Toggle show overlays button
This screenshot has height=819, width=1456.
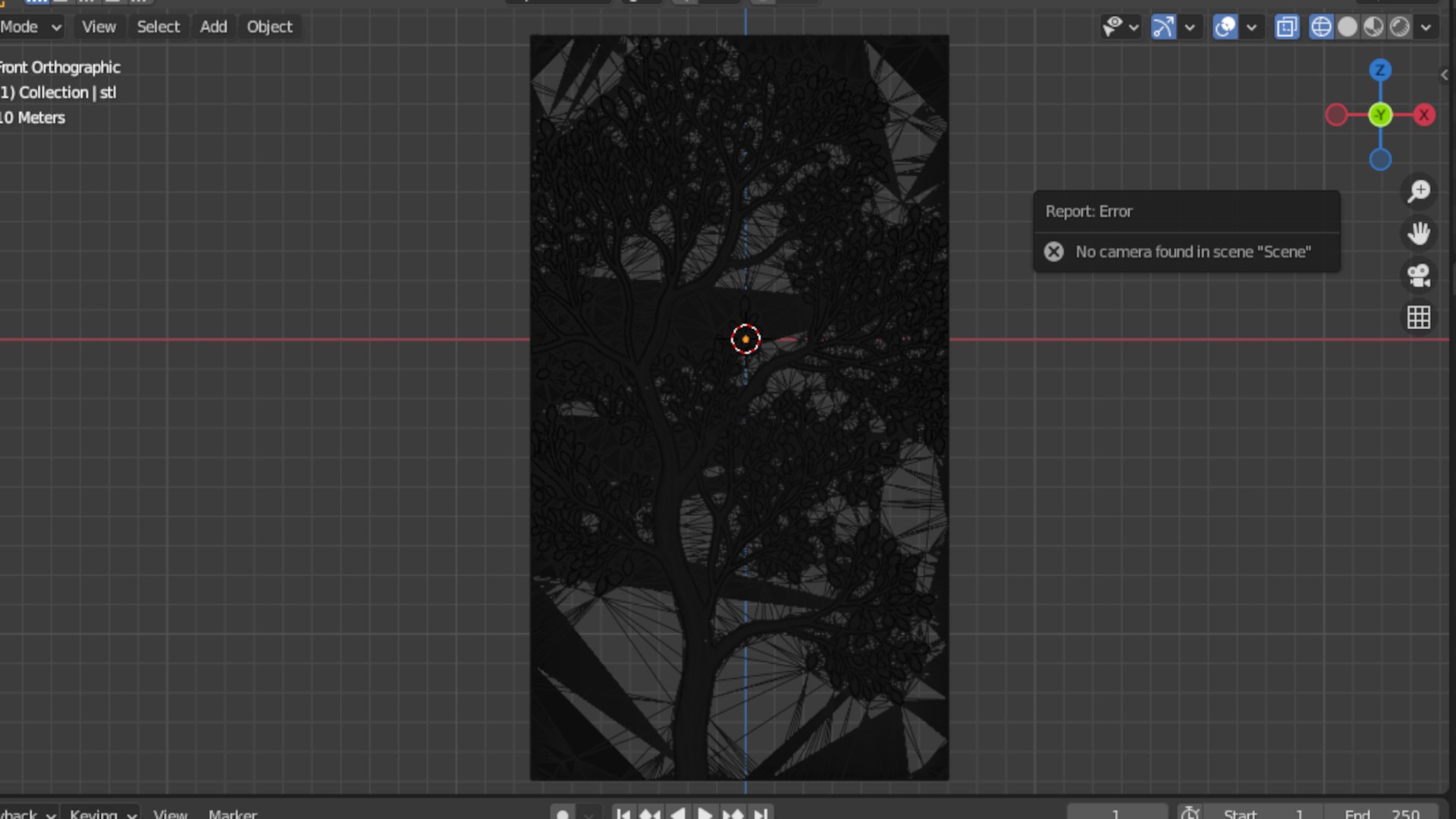click(x=1225, y=27)
